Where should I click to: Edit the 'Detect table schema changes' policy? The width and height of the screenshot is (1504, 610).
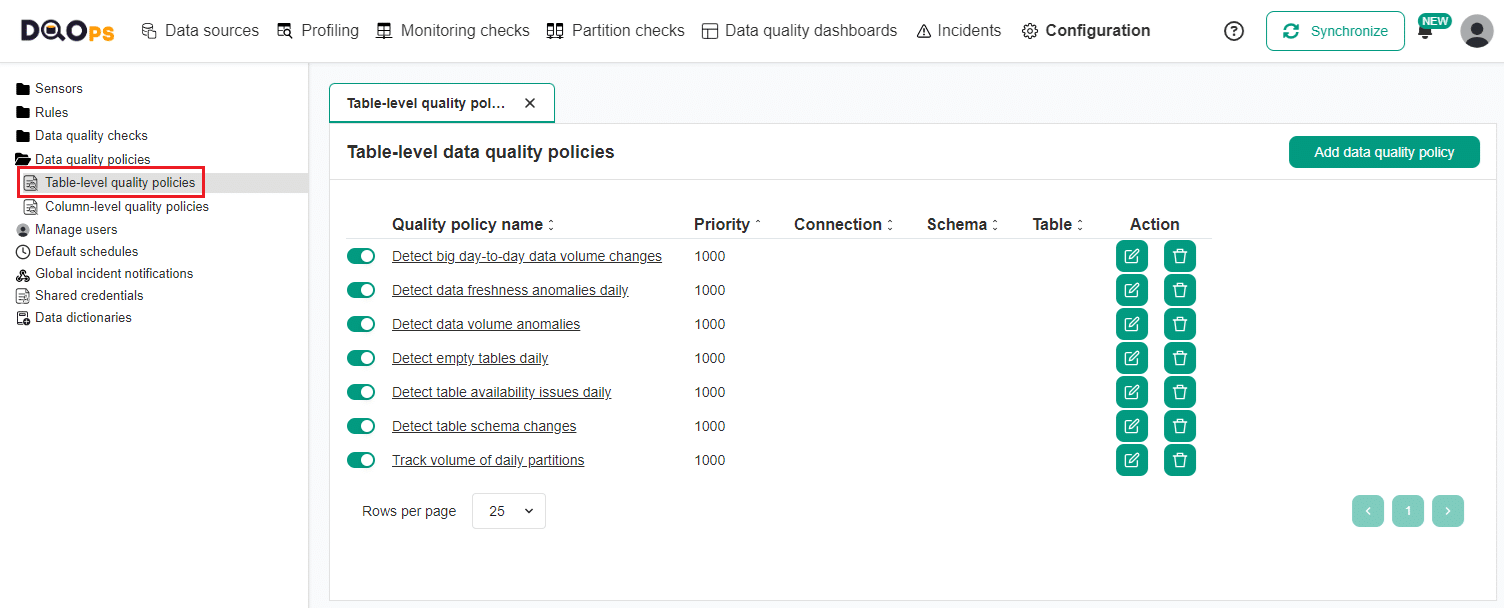click(x=1132, y=426)
